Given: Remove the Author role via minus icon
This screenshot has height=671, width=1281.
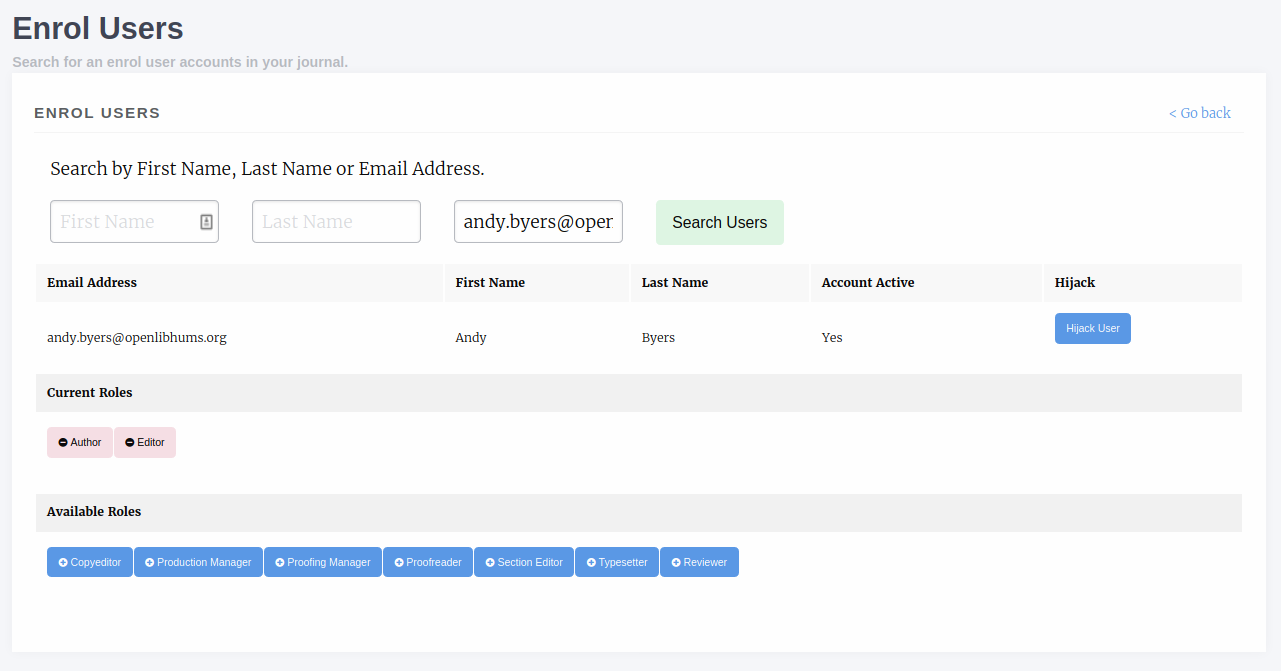Looking at the screenshot, I should tap(63, 443).
